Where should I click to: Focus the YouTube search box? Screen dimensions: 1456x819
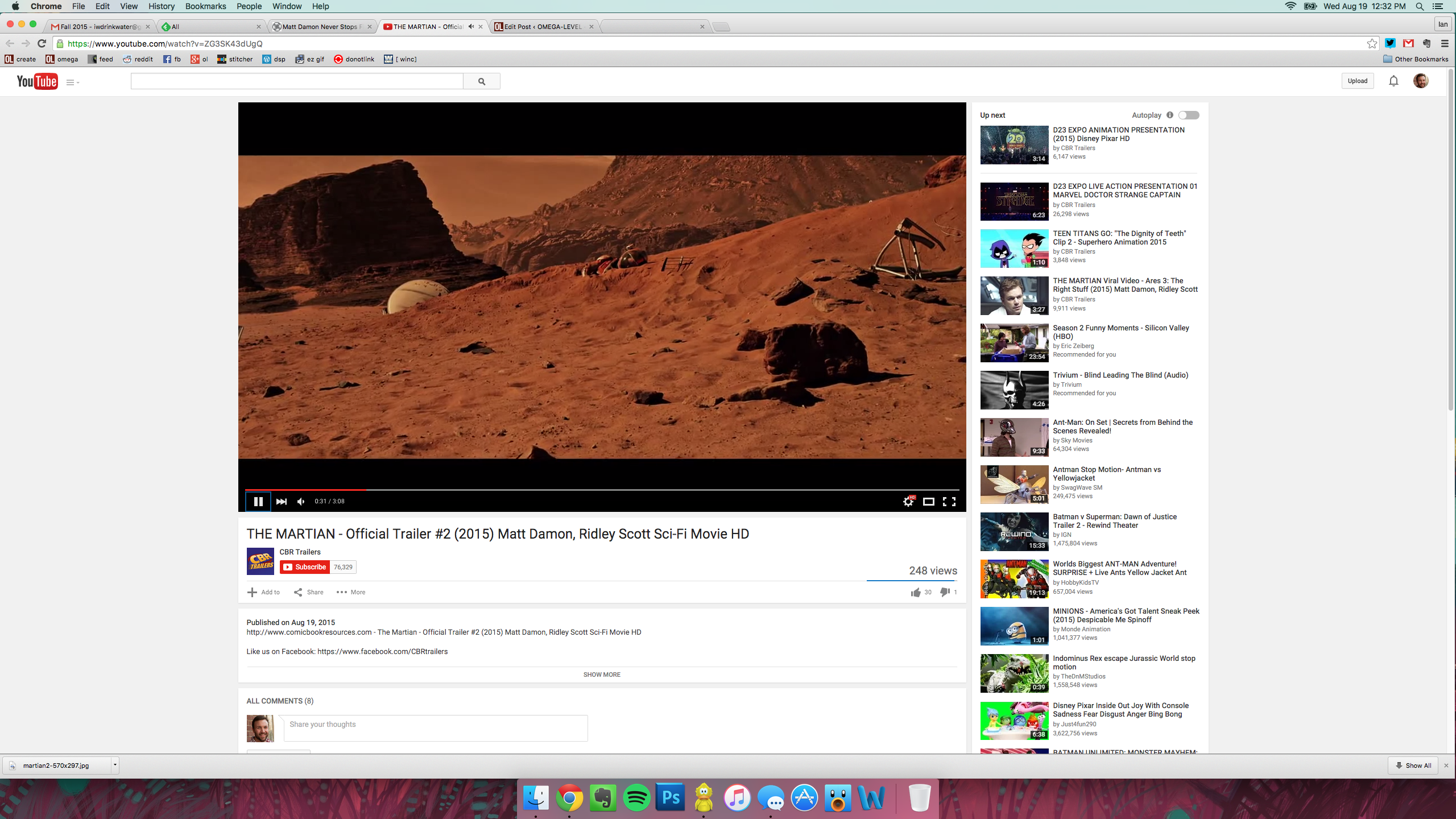click(297, 81)
